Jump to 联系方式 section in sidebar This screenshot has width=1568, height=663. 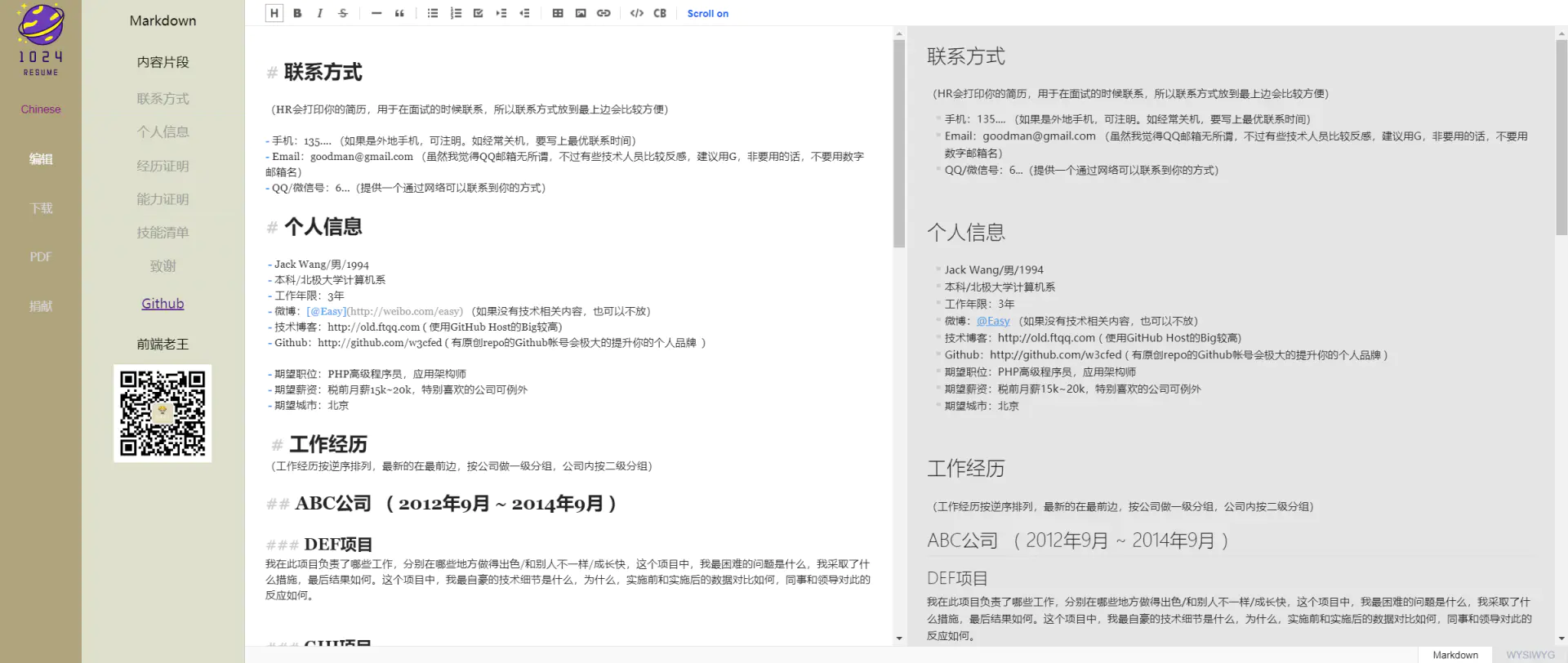pos(163,99)
